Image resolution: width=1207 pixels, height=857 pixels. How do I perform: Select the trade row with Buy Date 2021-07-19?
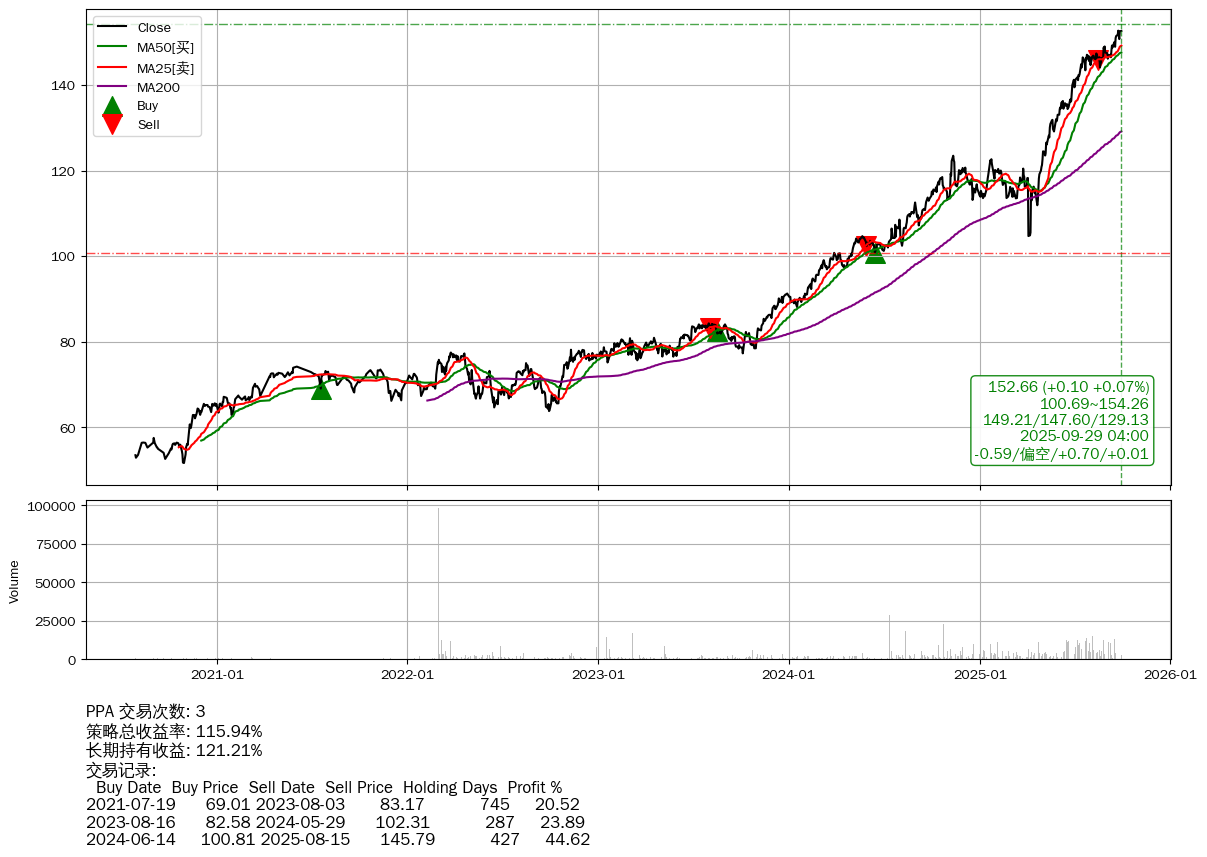[x=333, y=804]
